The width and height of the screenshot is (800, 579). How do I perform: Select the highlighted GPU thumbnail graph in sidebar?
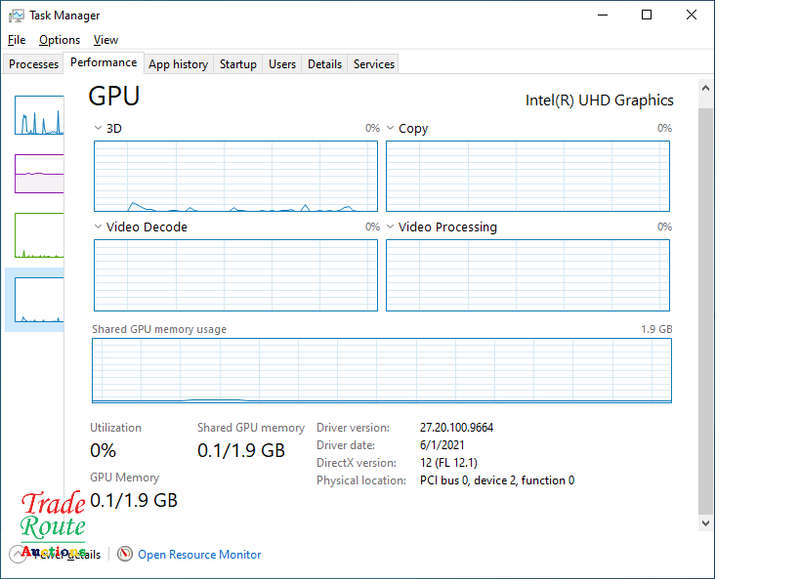[39, 300]
